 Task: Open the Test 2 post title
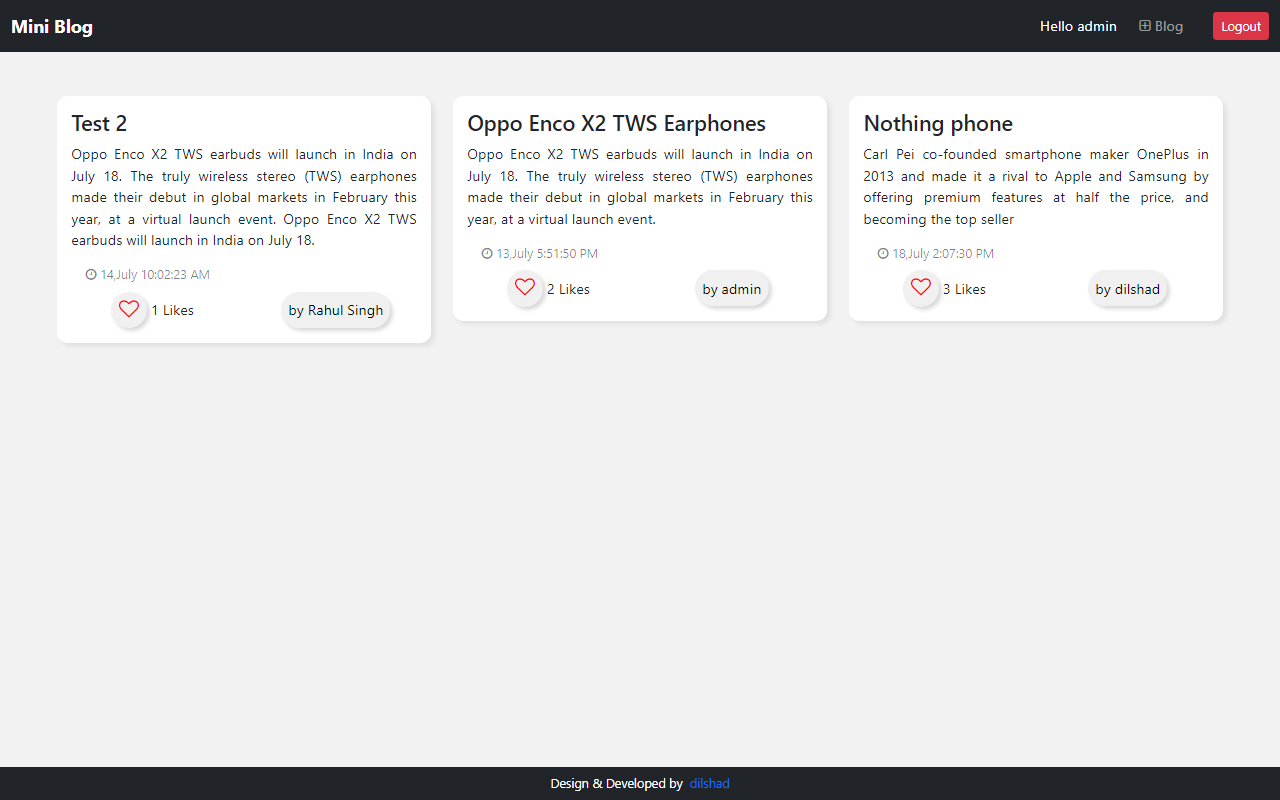(99, 123)
